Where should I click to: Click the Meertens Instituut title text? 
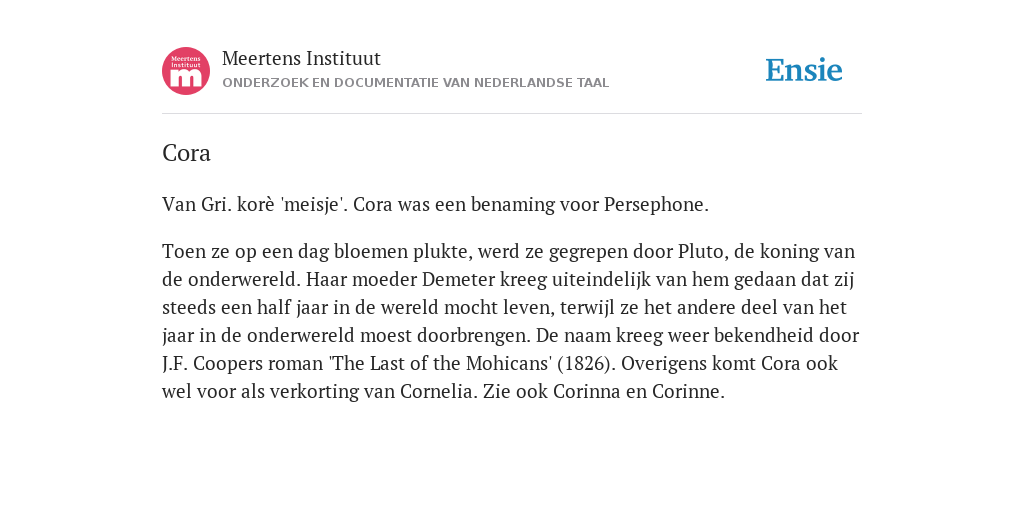pyautogui.click(x=301, y=58)
